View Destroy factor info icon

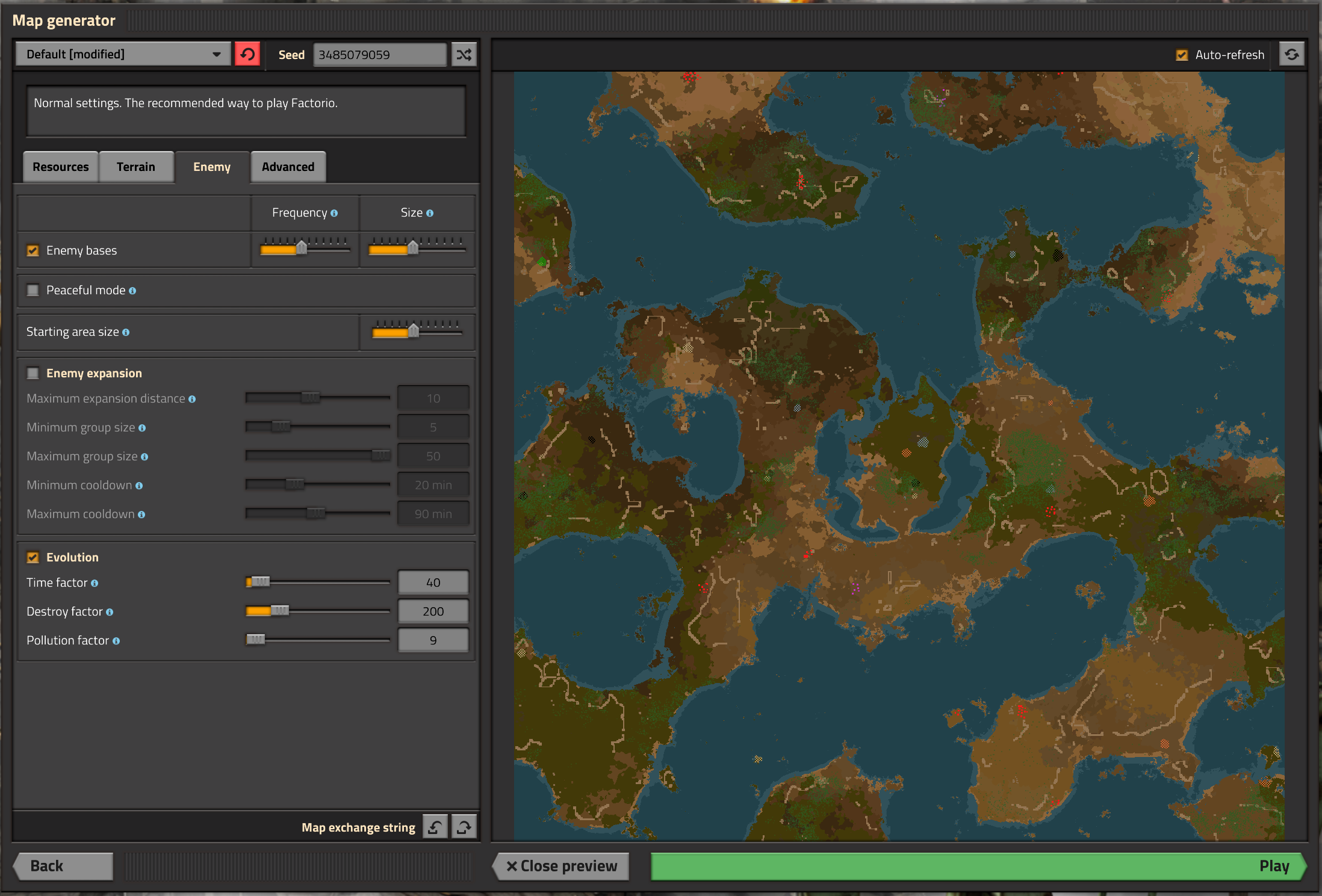110,612
